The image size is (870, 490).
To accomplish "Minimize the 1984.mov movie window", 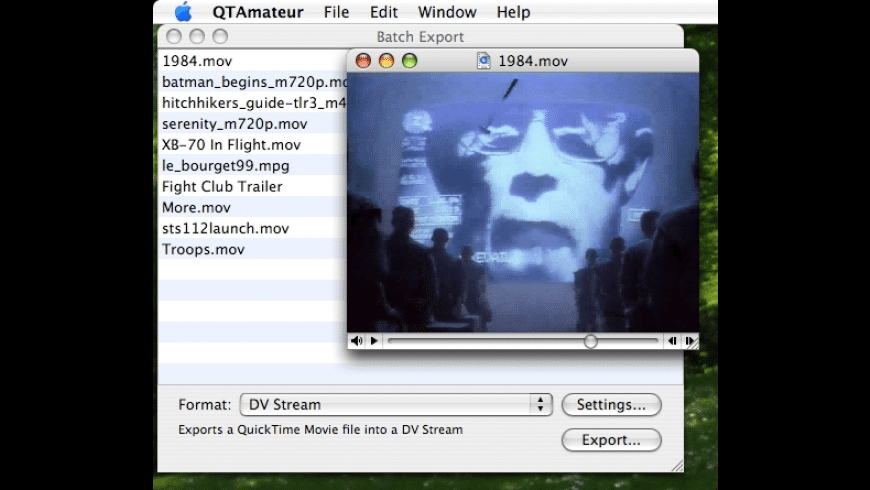I will pyautogui.click(x=386, y=60).
